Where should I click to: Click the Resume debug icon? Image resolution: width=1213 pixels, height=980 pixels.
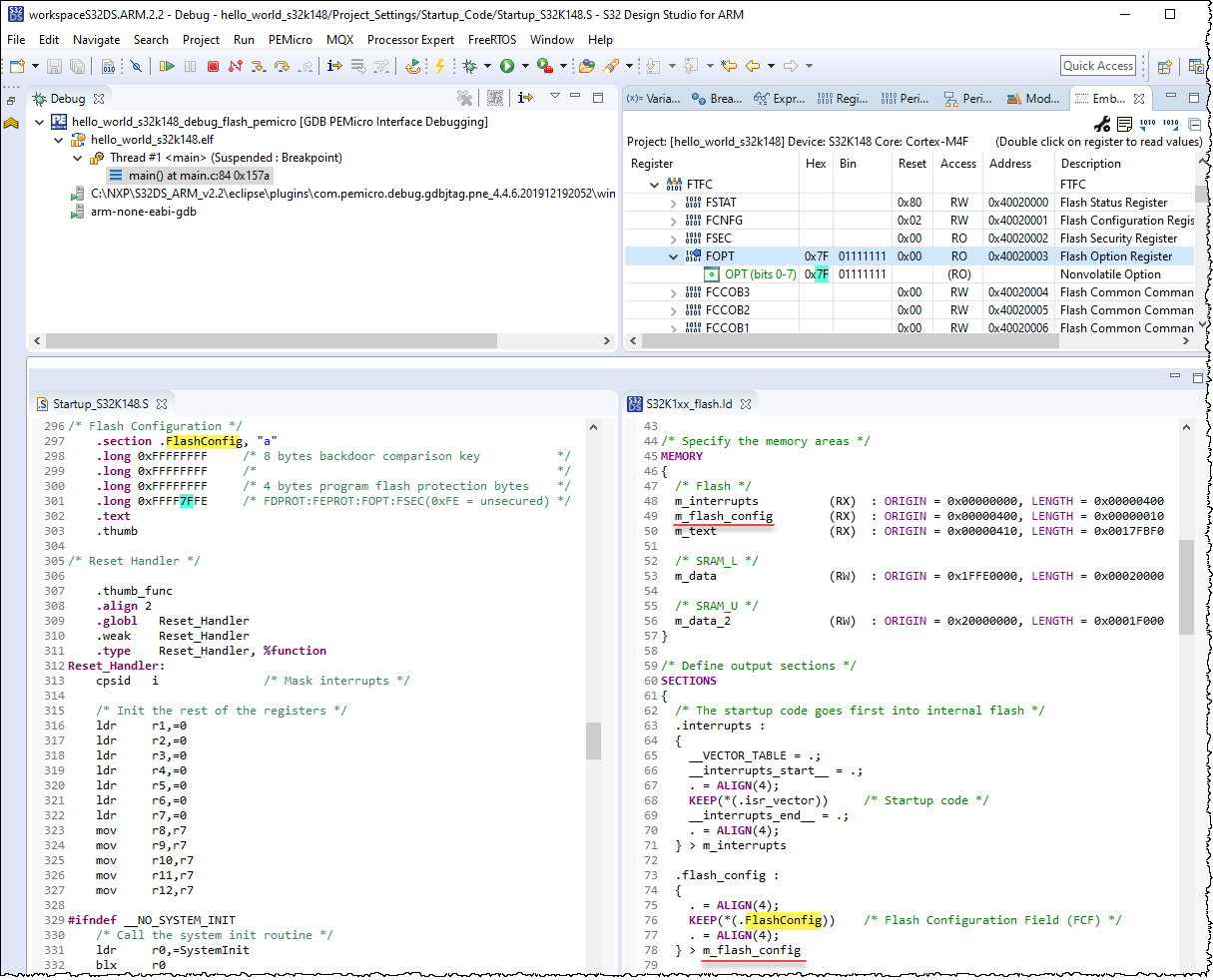tap(167, 67)
